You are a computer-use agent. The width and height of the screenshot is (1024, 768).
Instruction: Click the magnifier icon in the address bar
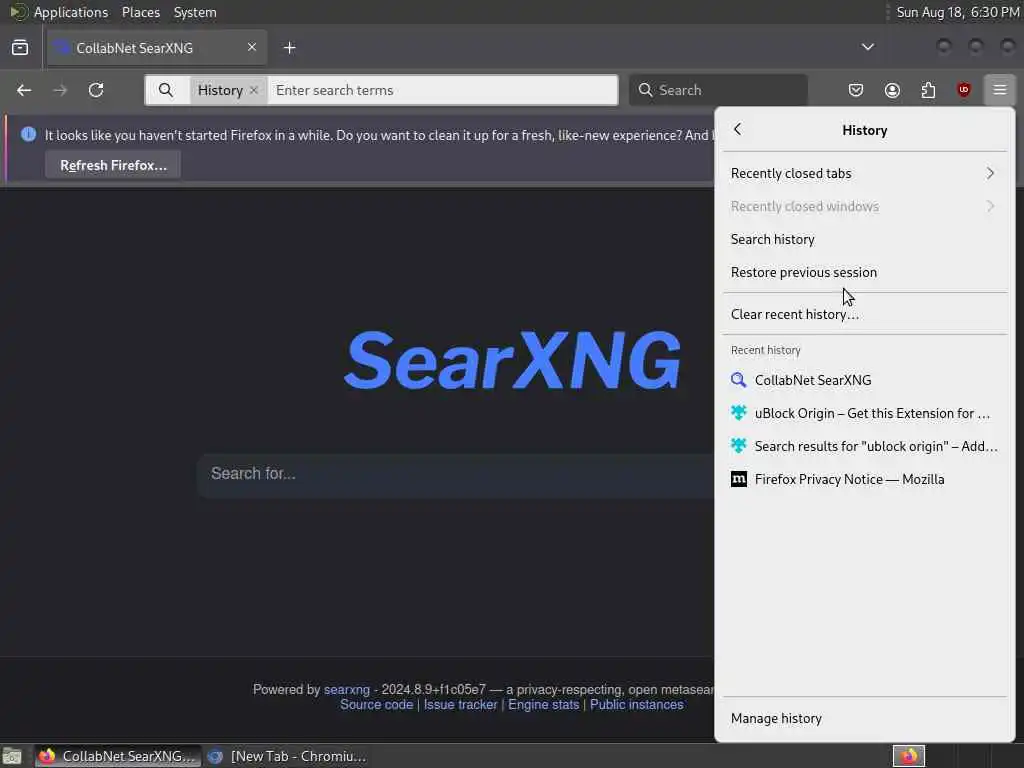[x=166, y=90]
